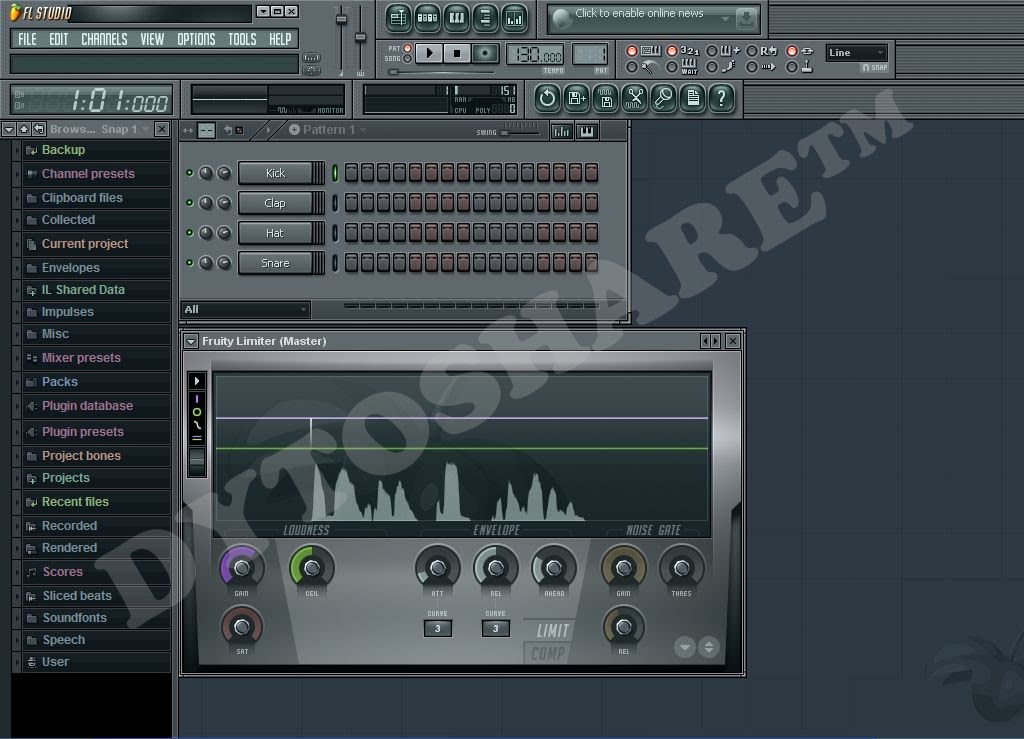
Task: Open the VIEW menu
Action: (x=152, y=39)
